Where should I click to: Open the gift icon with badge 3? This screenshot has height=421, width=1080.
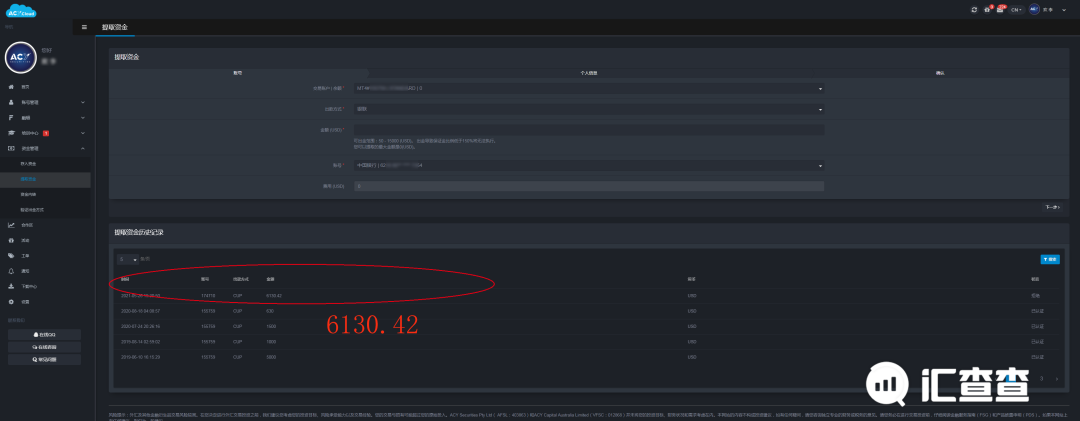coord(987,10)
